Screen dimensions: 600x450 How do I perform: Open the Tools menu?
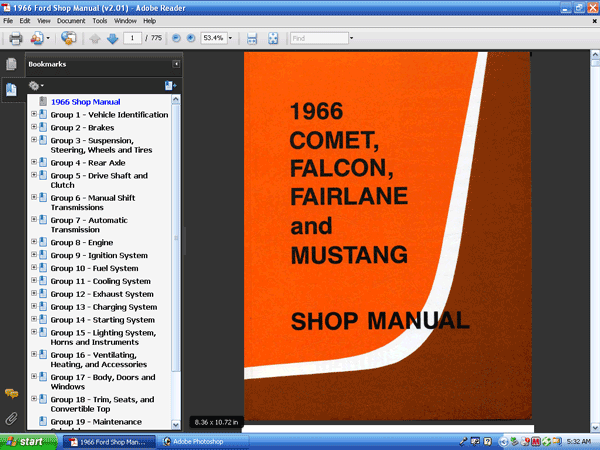(x=99, y=21)
